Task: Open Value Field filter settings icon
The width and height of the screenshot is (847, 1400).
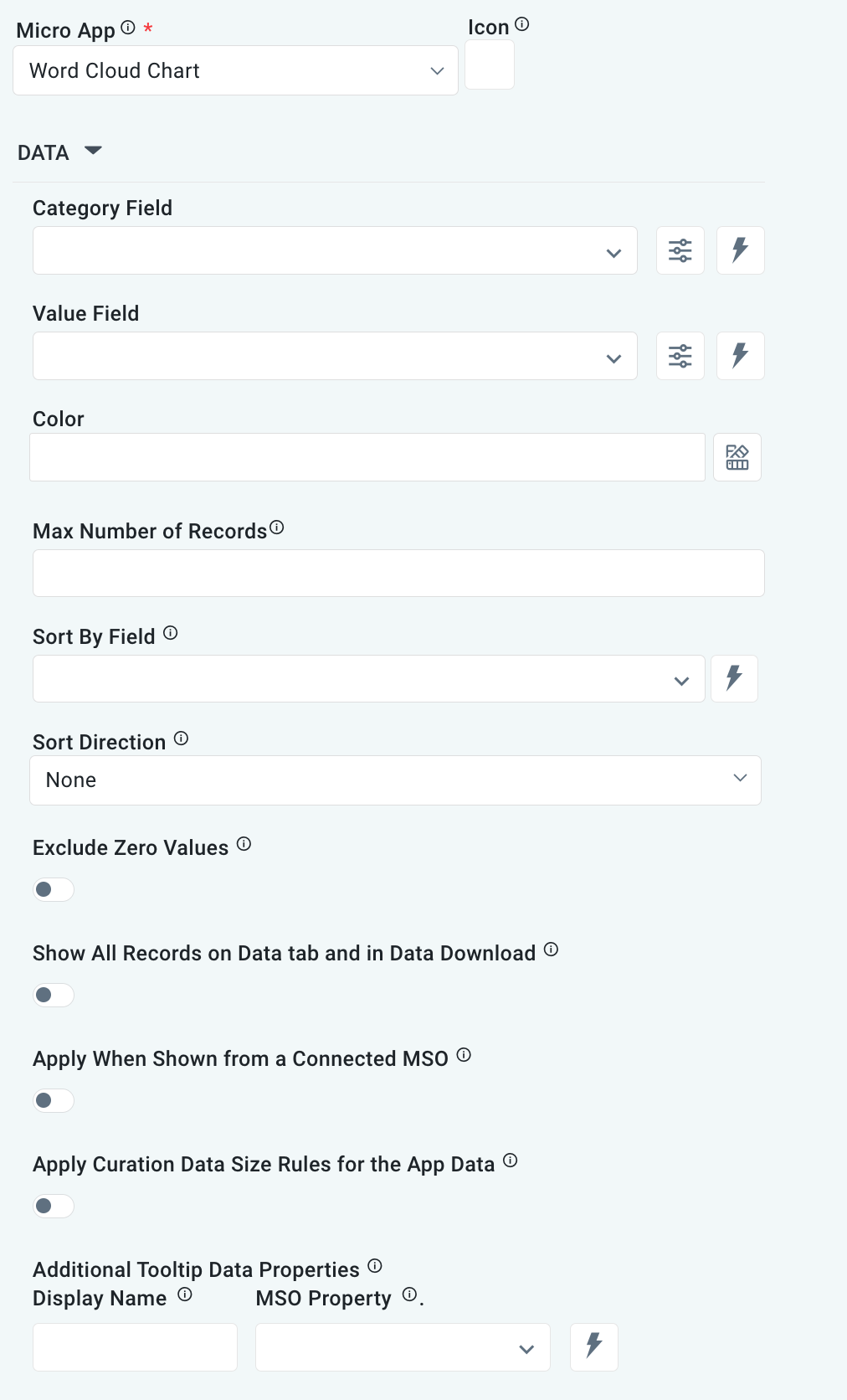Action: (x=680, y=356)
